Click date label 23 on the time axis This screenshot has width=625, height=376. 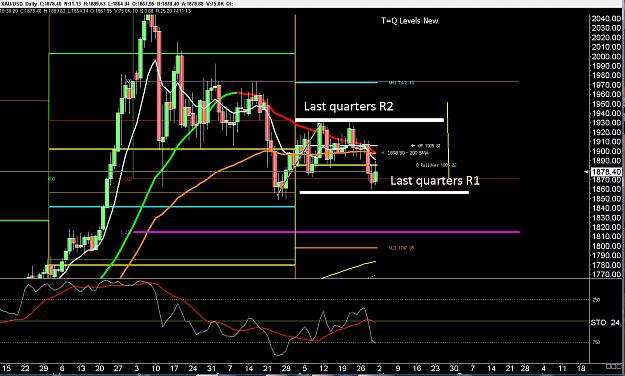(x=435, y=368)
